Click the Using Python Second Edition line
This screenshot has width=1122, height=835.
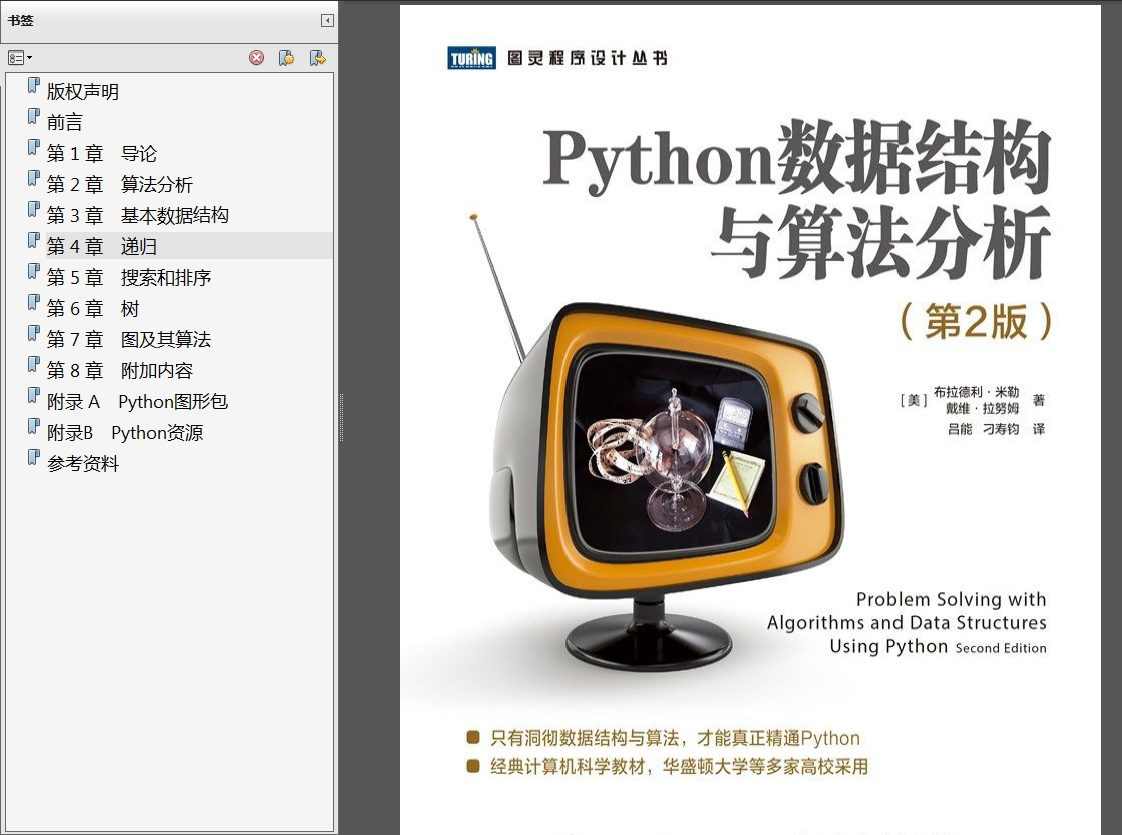click(938, 647)
